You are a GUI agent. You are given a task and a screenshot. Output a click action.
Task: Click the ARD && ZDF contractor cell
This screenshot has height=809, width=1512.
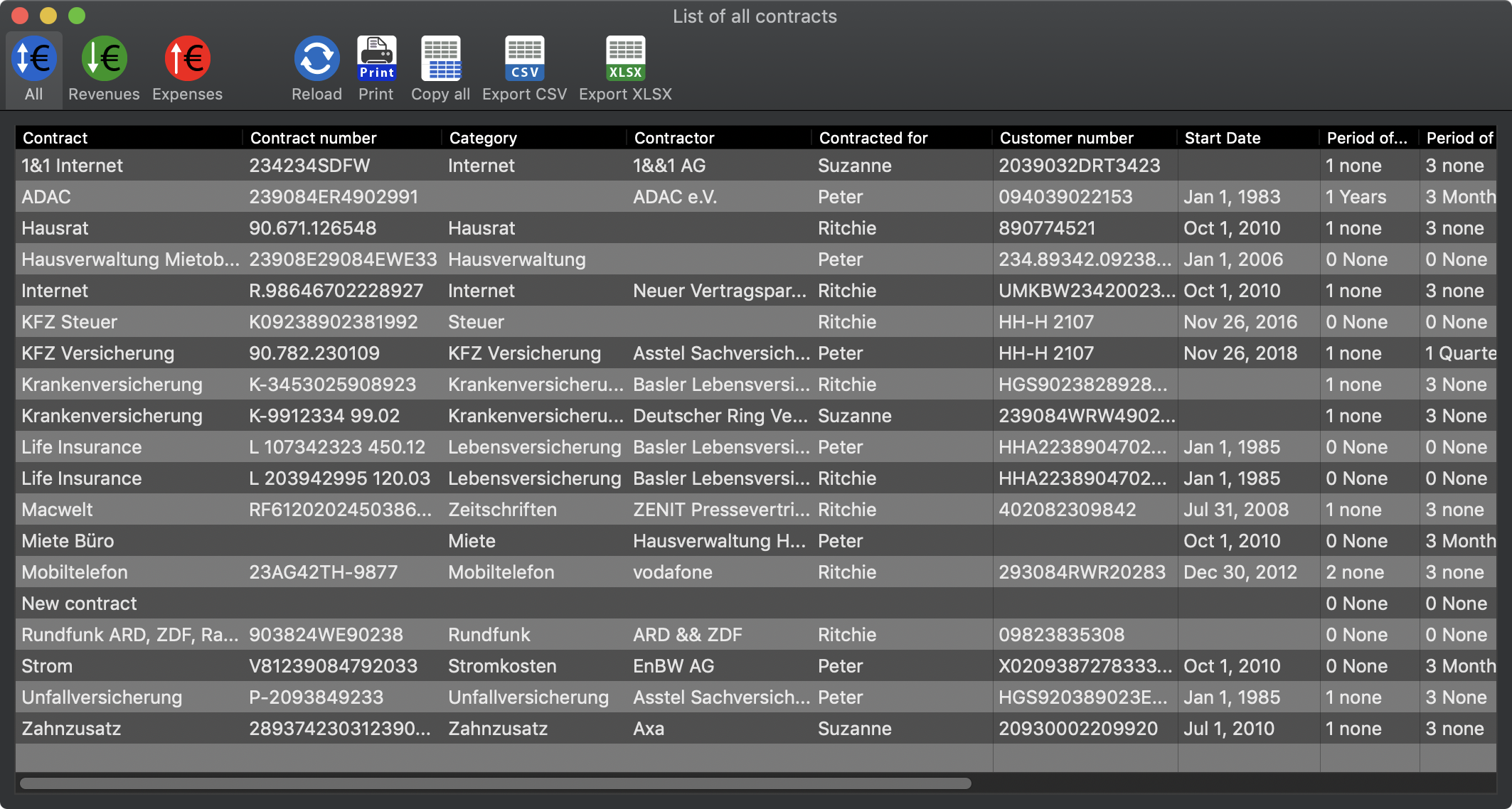(688, 635)
